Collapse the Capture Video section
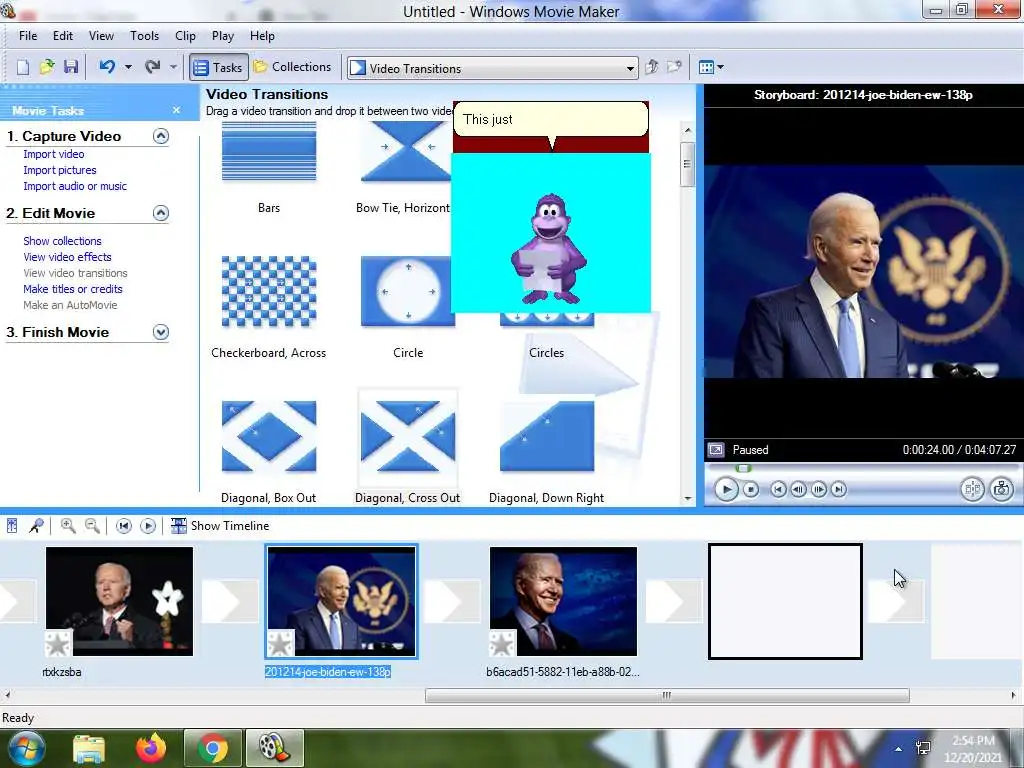The width and height of the screenshot is (1024, 768). (x=161, y=136)
